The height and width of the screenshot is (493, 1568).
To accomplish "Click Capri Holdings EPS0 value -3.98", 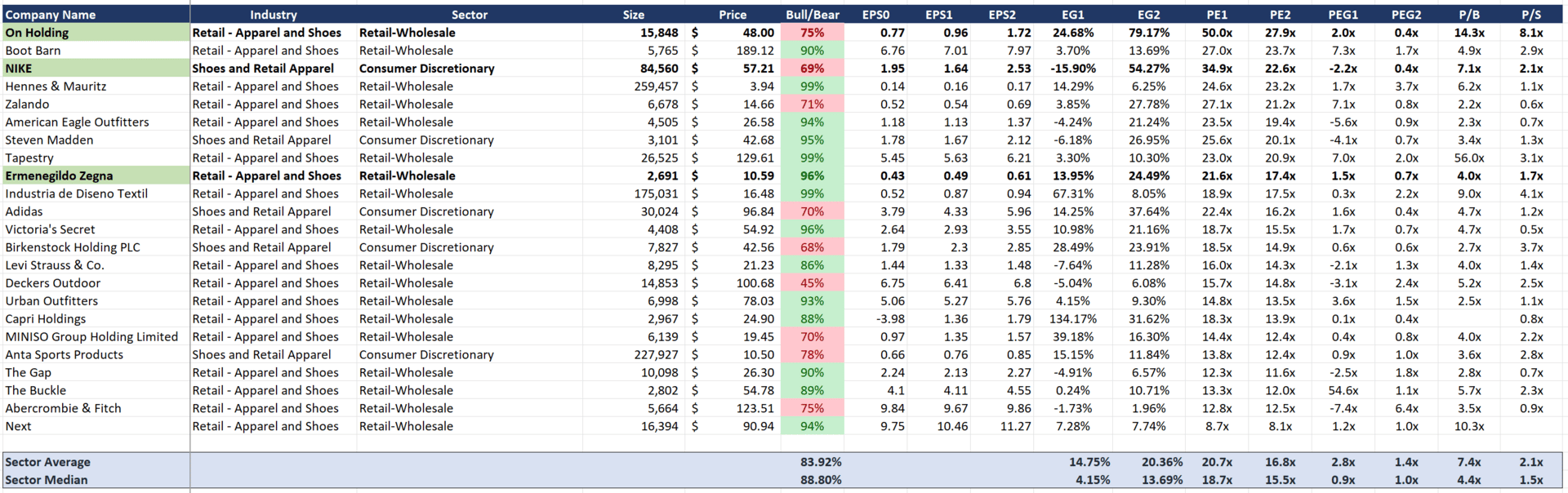I will coord(890,319).
